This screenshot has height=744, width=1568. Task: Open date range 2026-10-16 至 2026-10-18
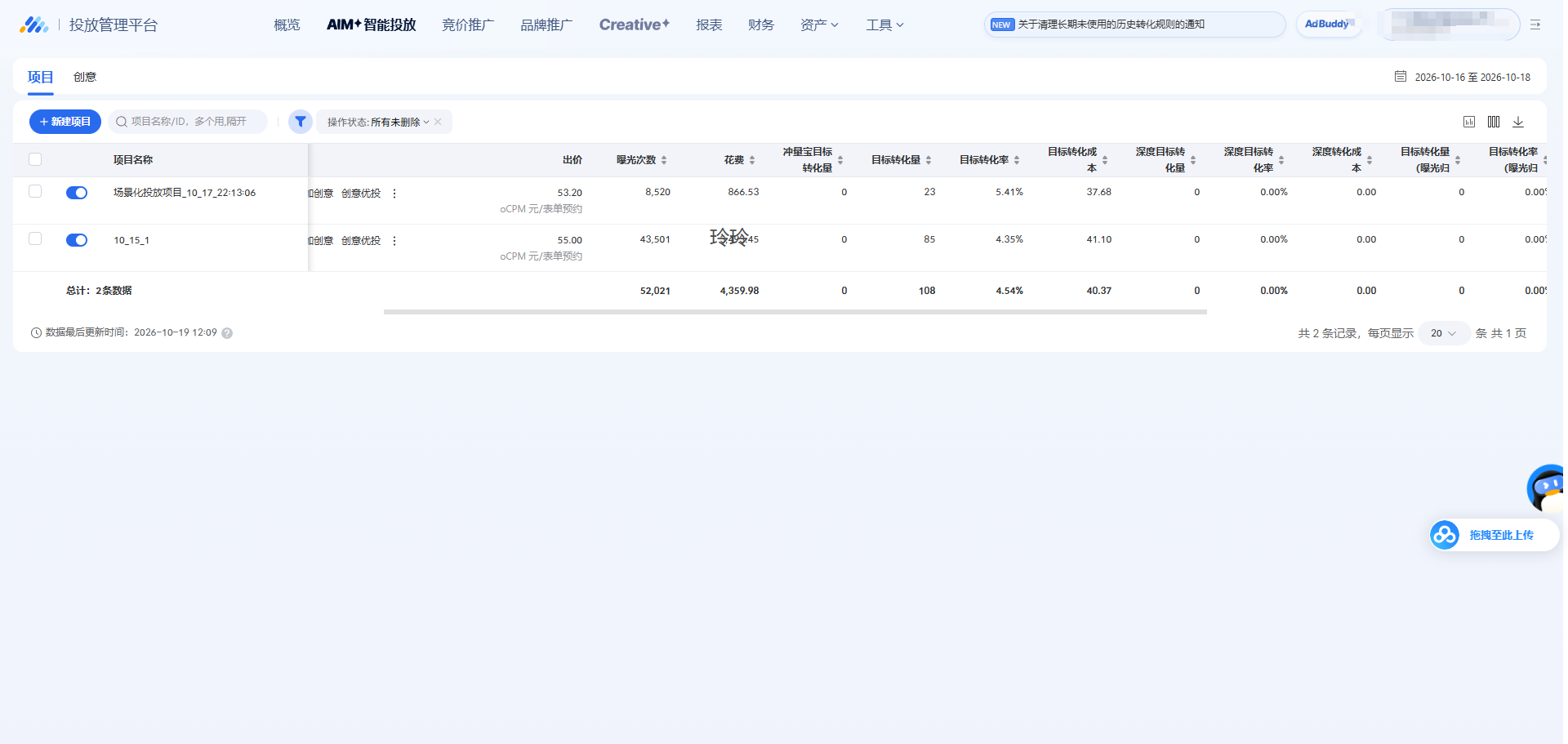pos(1472,77)
